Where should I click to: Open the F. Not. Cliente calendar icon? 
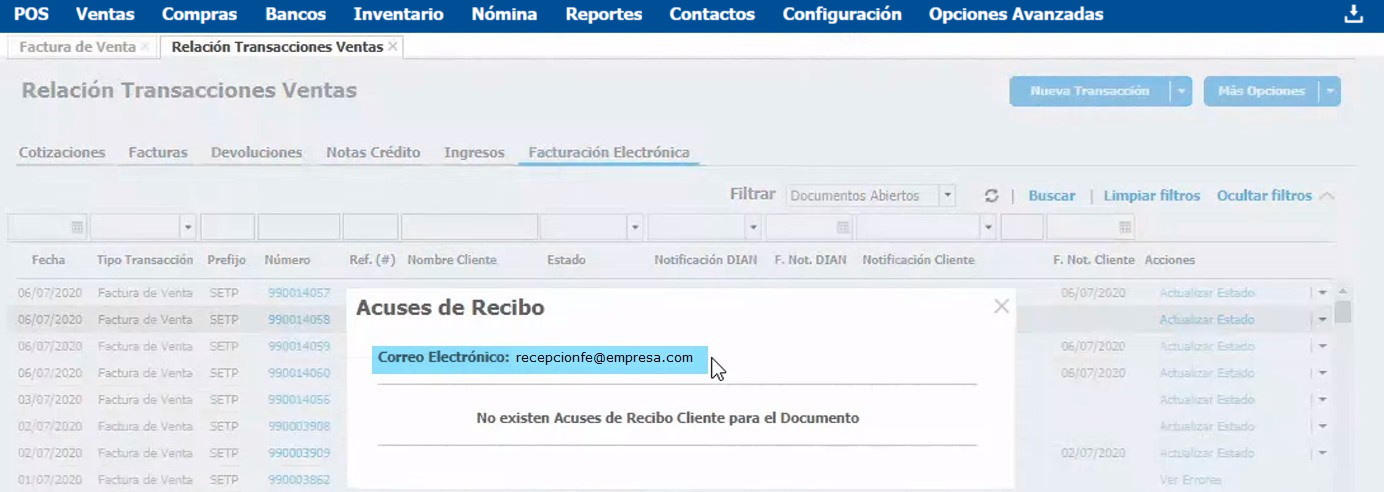pyautogui.click(x=1126, y=227)
